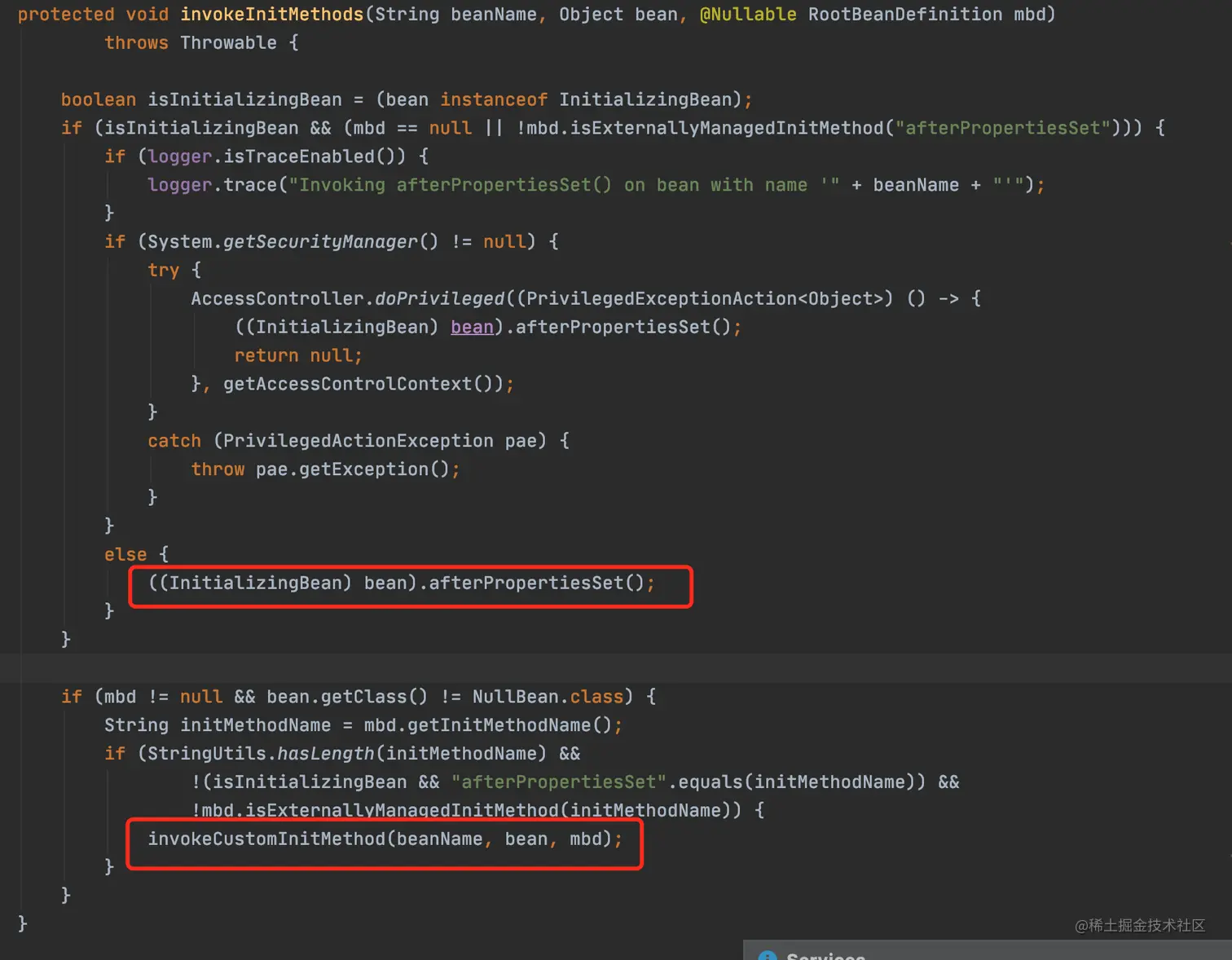Click the catch keyword
Viewport: 1232px width, 960px height.
pyautogui.click(x=174, y=441)
